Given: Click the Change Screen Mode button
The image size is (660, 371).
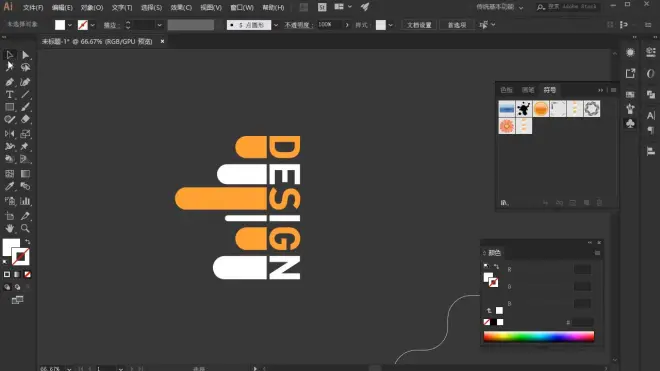Looking at the screenshot, I should click(x=17, y=300).
